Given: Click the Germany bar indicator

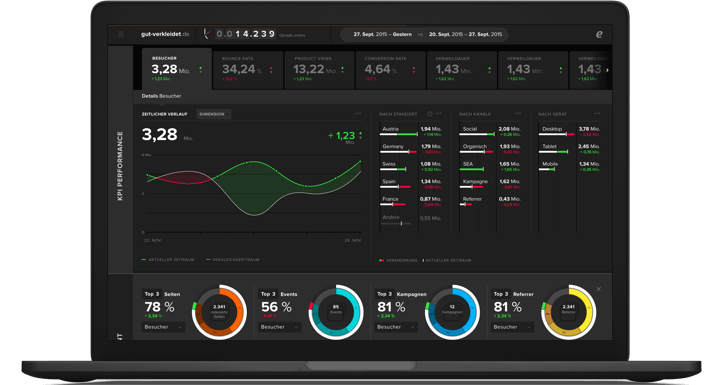Looking at the screenshot, I should pyautogui.click(x=398, y=152).
